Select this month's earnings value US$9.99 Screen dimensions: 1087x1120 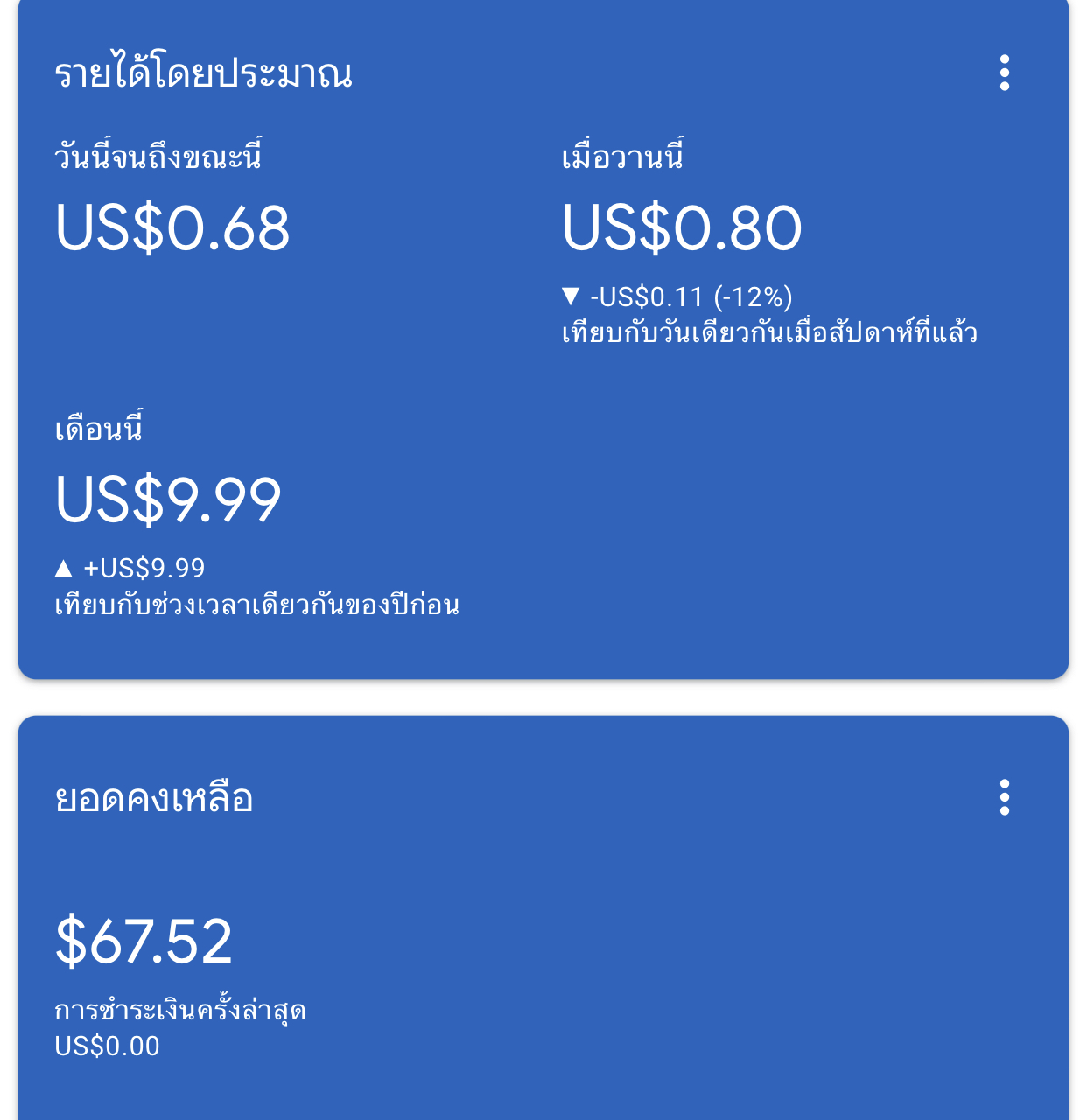[x=168, y=500]
